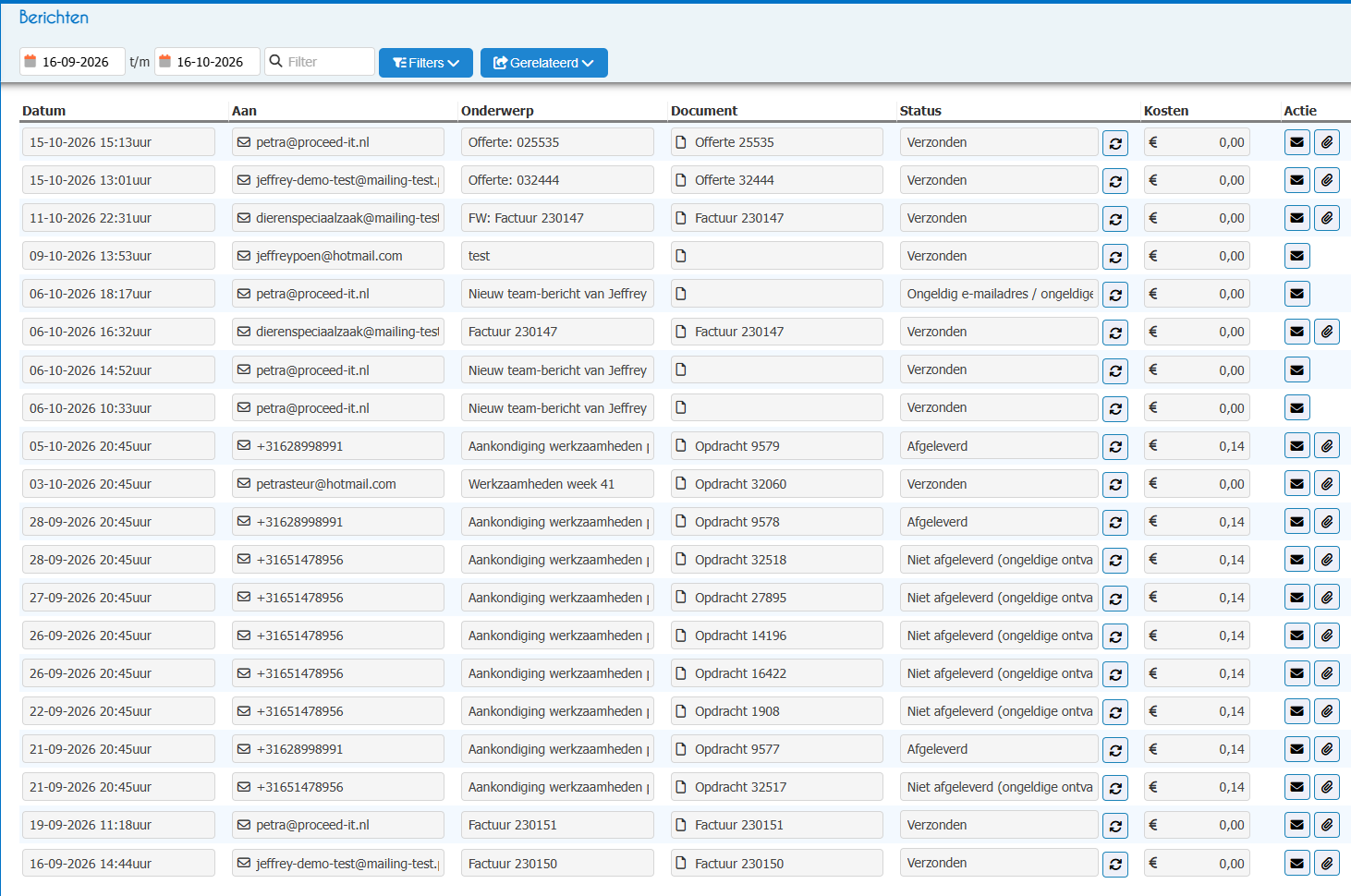The height and width of the screenshot is (896, 1351).
Task: Sort by the Onderwerp column header
Action: [497, 111]
